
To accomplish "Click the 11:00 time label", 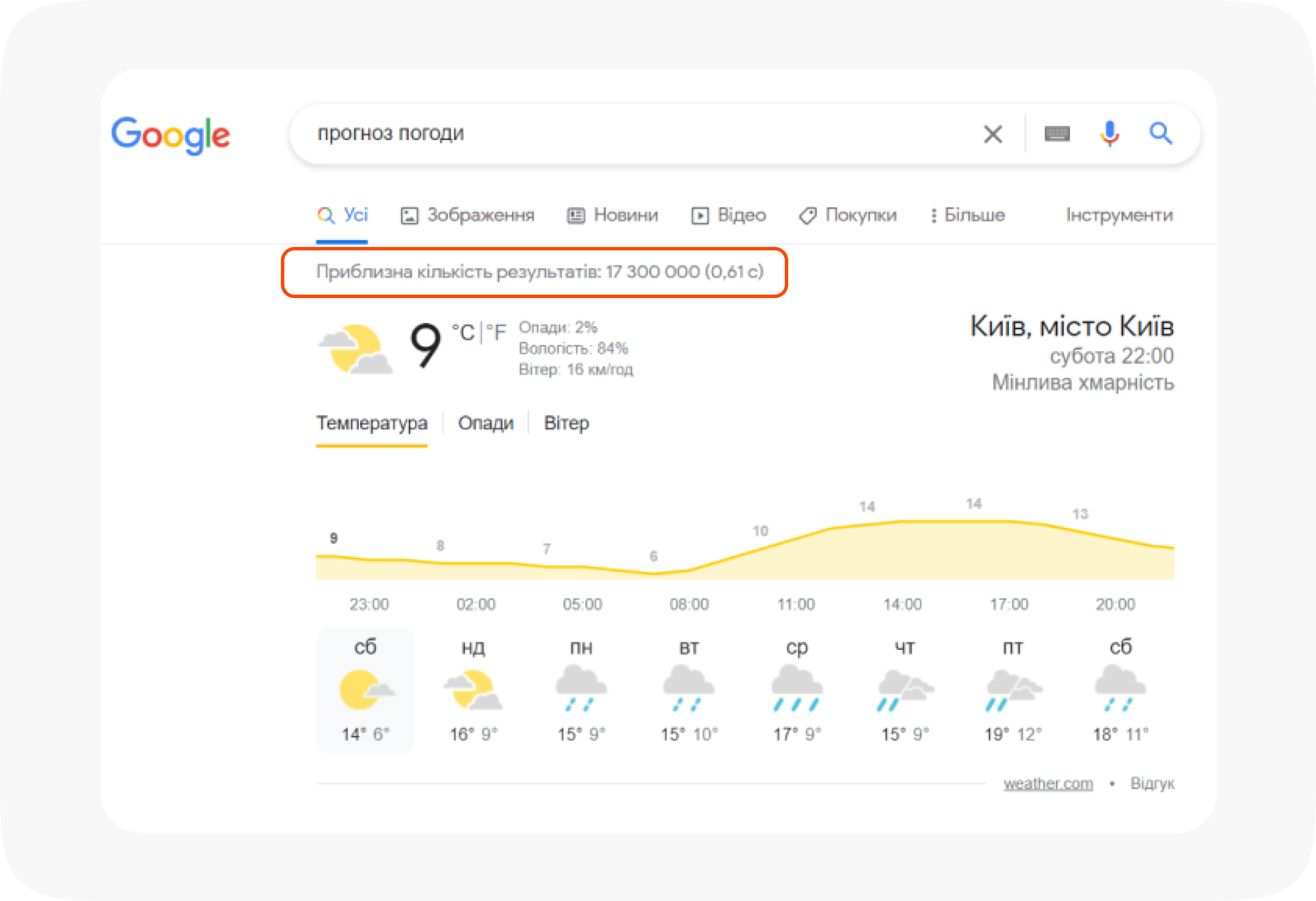I will 795,604.
